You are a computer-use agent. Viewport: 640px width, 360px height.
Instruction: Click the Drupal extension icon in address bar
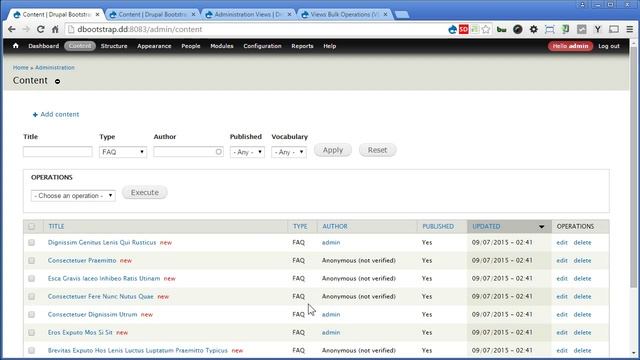coord(452,29)
